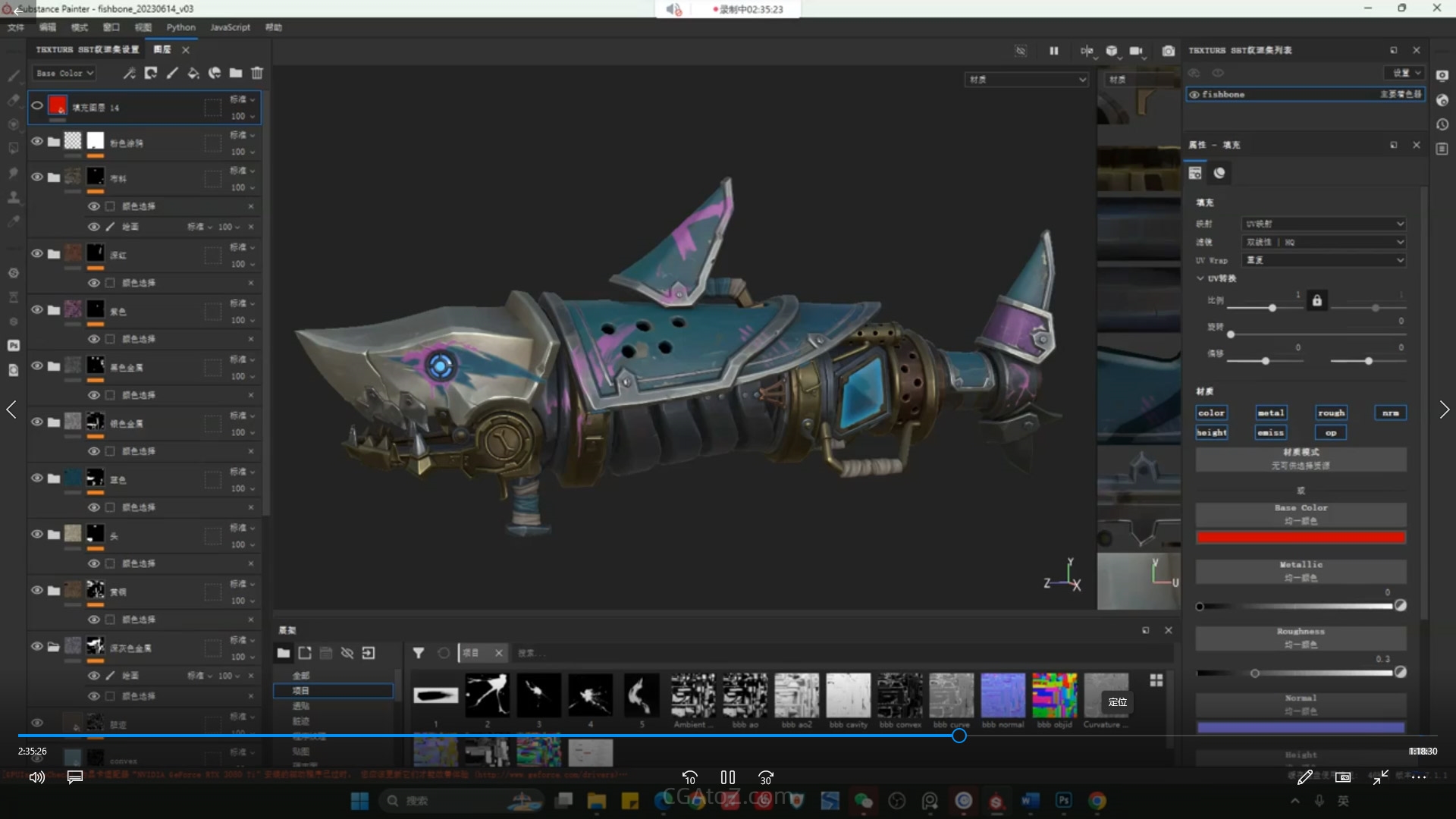Open the UV Wrap dropdown
1456x819 pixels.
click(1323, 260)
